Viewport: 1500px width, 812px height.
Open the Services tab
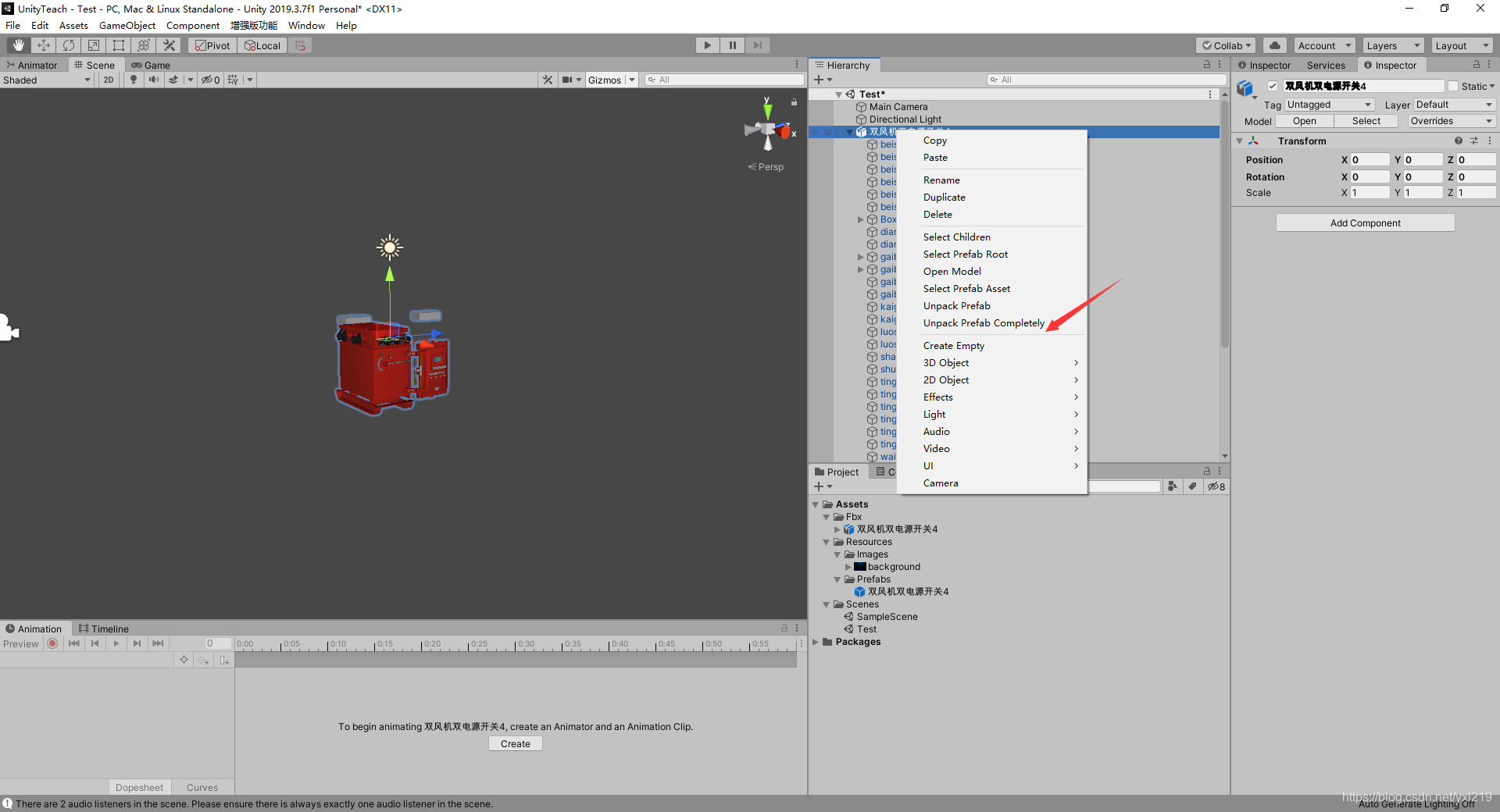click(1326, 65)
